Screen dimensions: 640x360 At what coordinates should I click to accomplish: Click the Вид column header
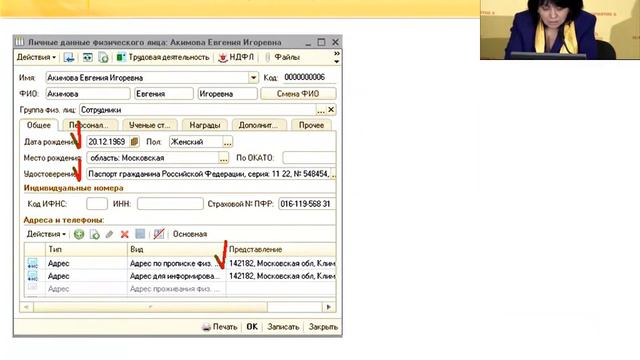click(x=176, y=249)
